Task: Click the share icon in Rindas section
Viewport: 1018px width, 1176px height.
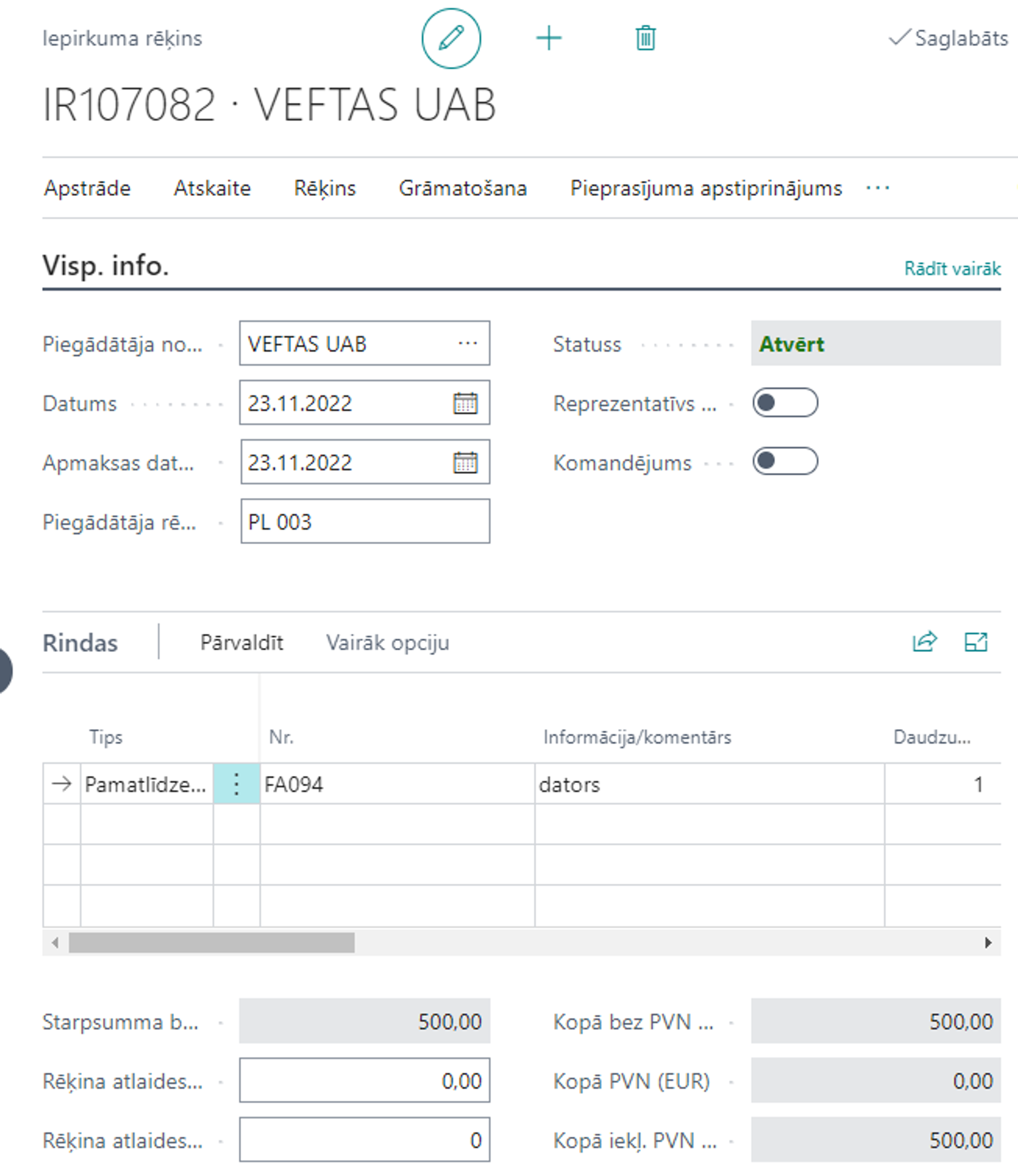Action: pos(924,642)
